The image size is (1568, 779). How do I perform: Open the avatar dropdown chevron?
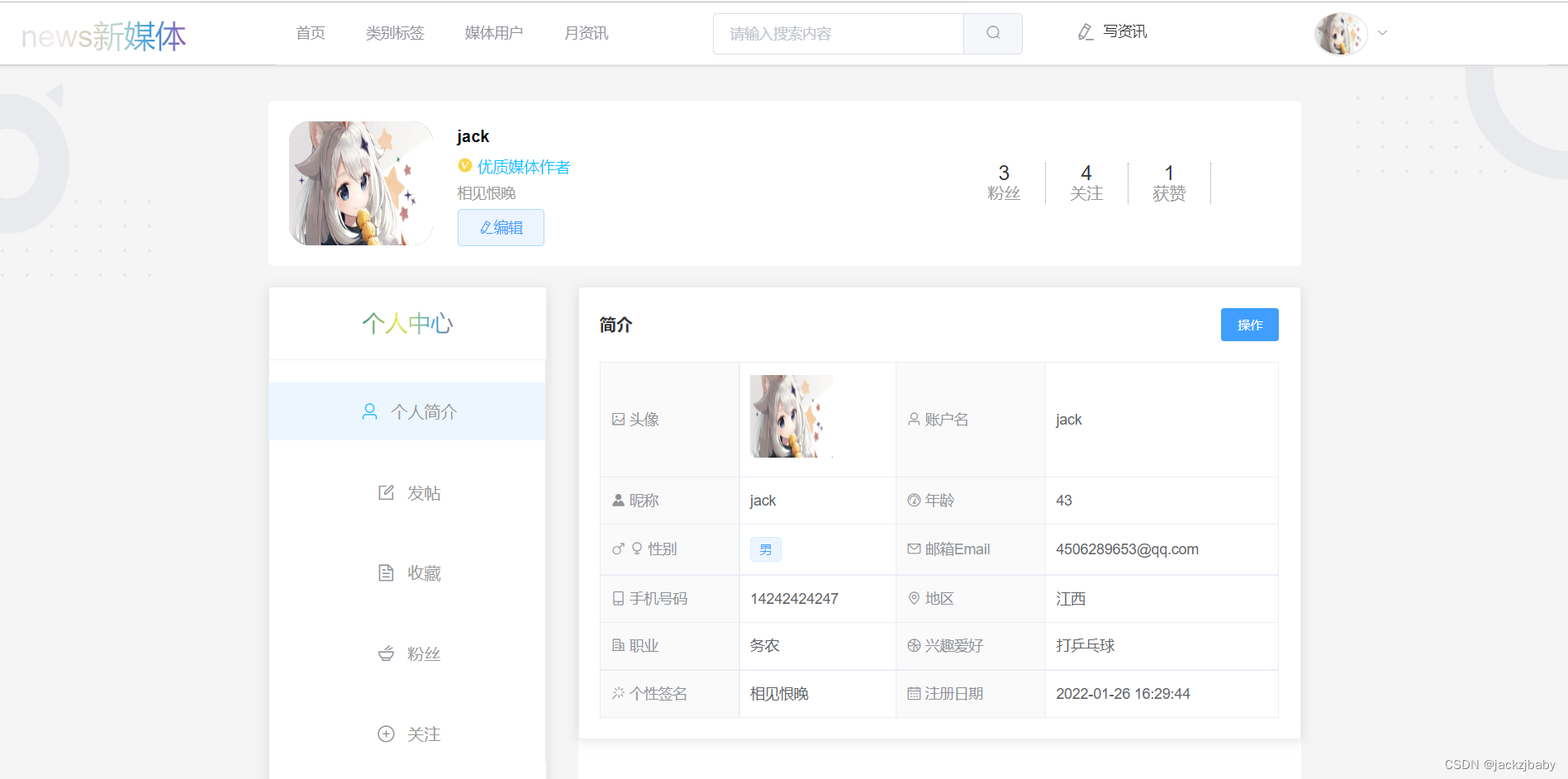click(x=1381, y=33)
